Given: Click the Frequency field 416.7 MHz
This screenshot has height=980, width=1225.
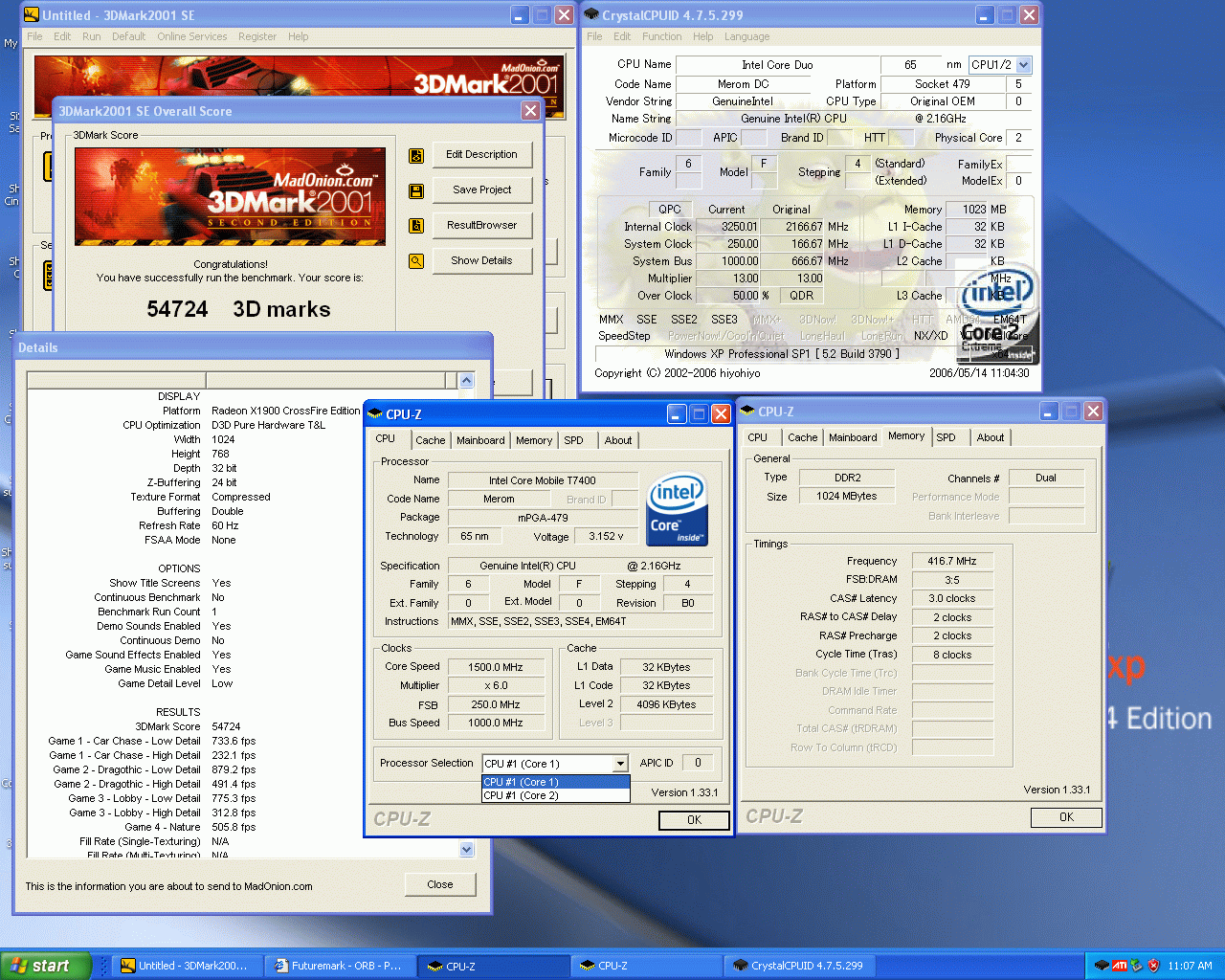Looking at the screenshot, I should [952, 561].
